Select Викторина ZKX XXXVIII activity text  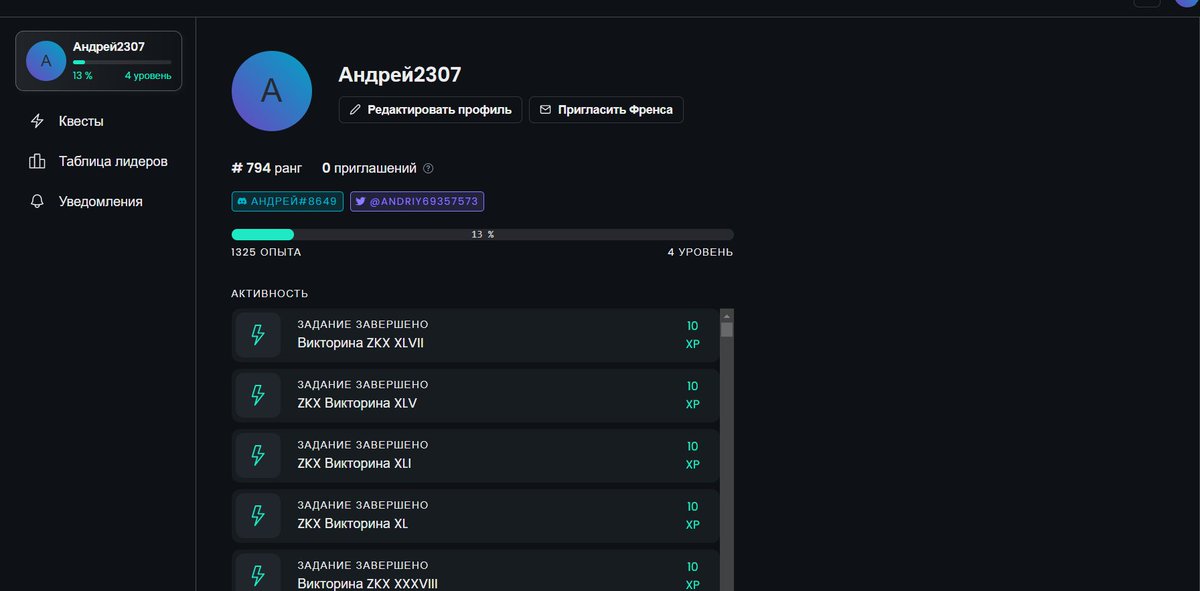pos(367,583)
